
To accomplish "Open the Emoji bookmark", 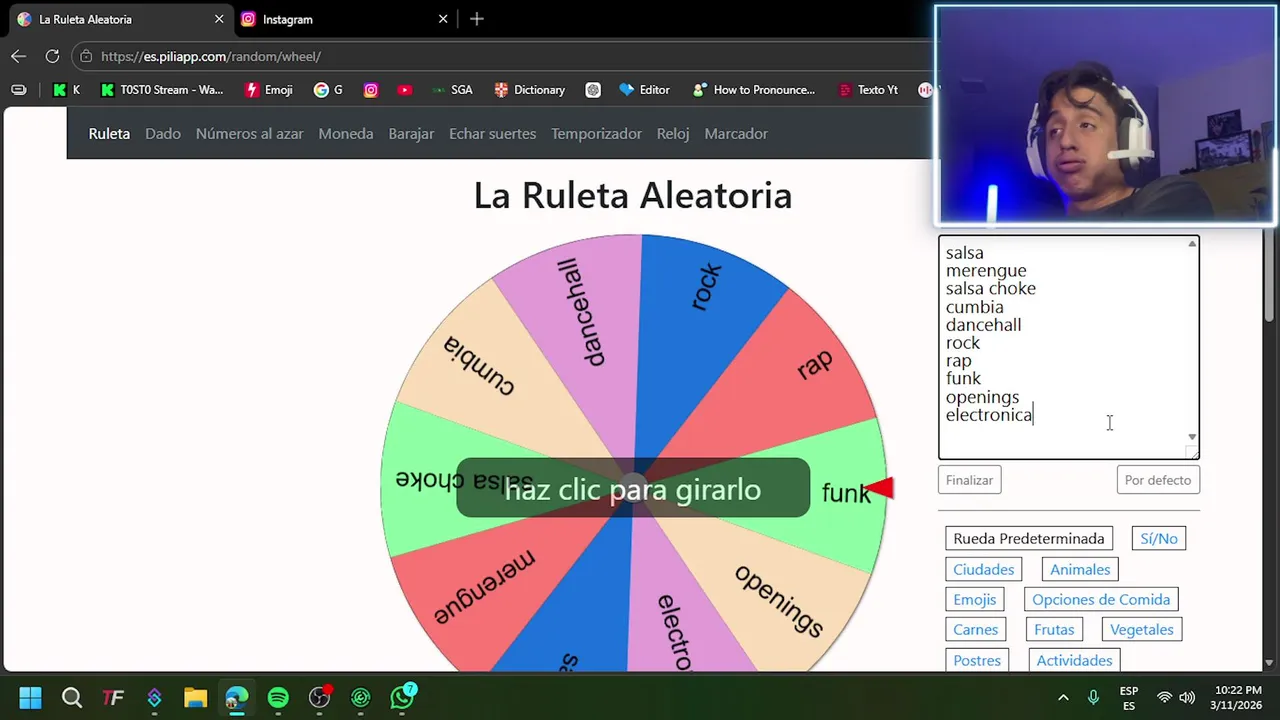I will click(x=269, y=90).
